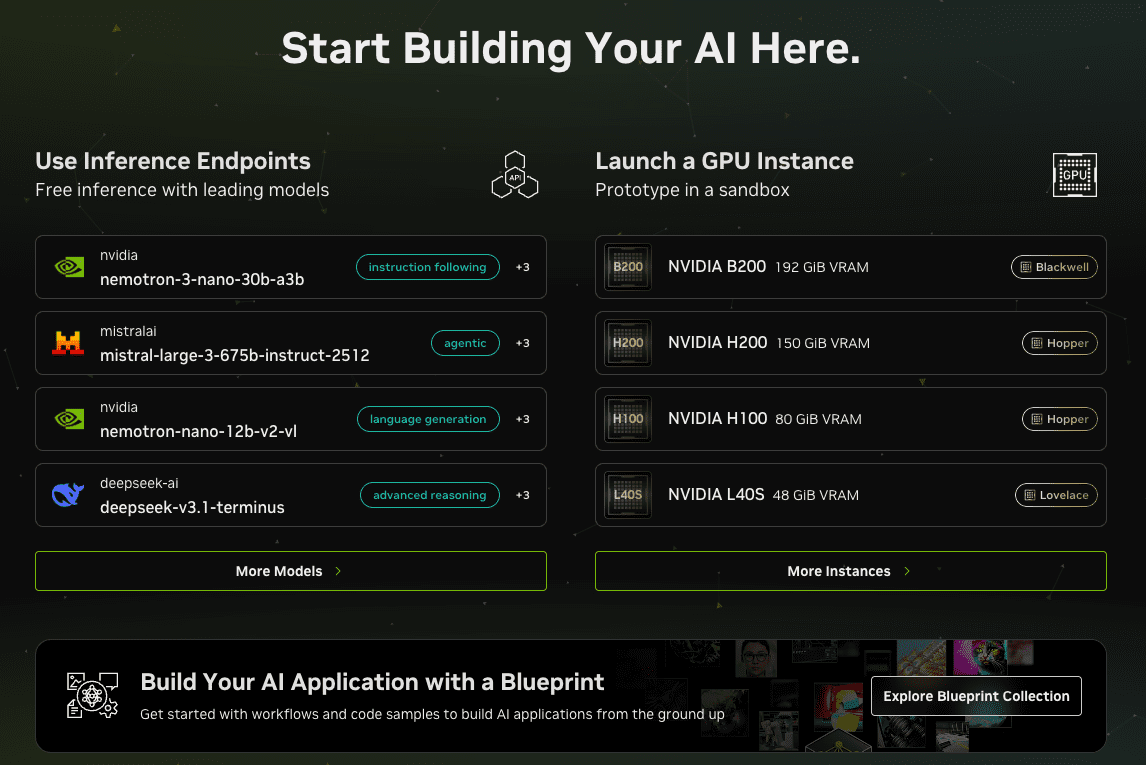The width and height of the screenshot is (1146, 765).
Task: Select the agentic tag on mistral-large model
Action: pyautogui.click(x=465, y=342)
